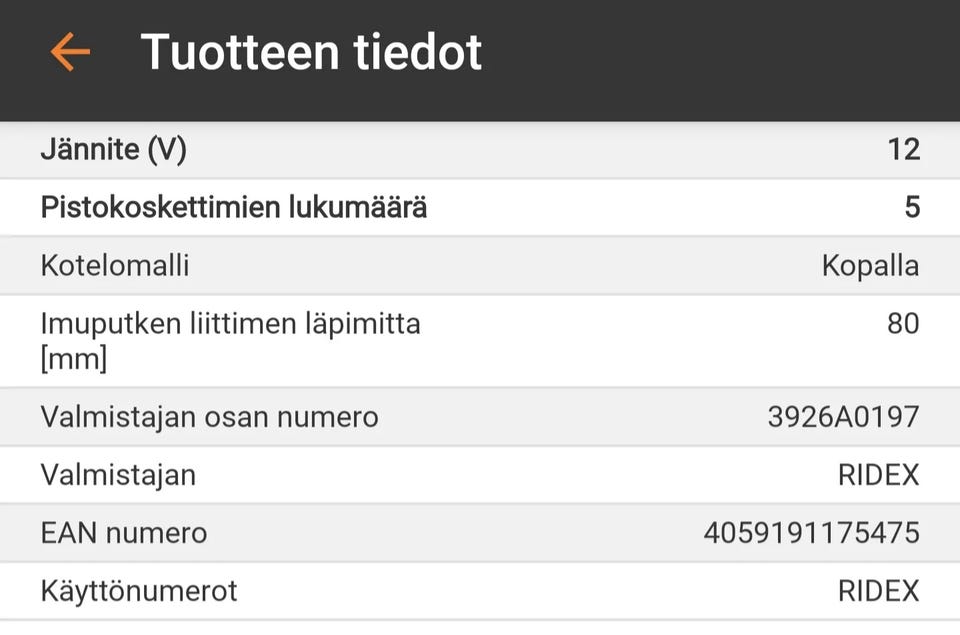Tap the orange back arrow

click(x=70, y=52)
